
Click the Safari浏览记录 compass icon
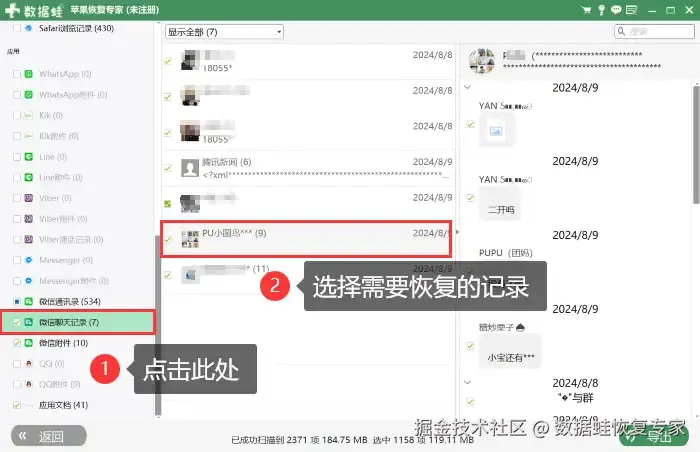point(29,28)
